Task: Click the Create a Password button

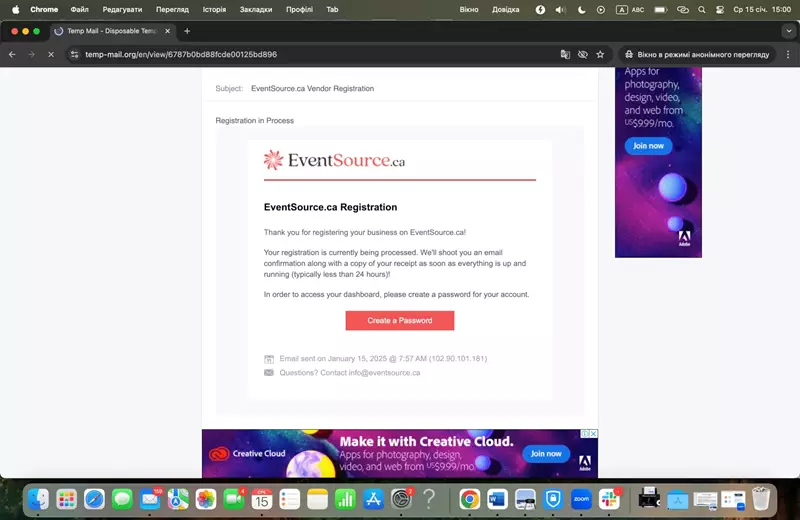Action: (399, 320)
